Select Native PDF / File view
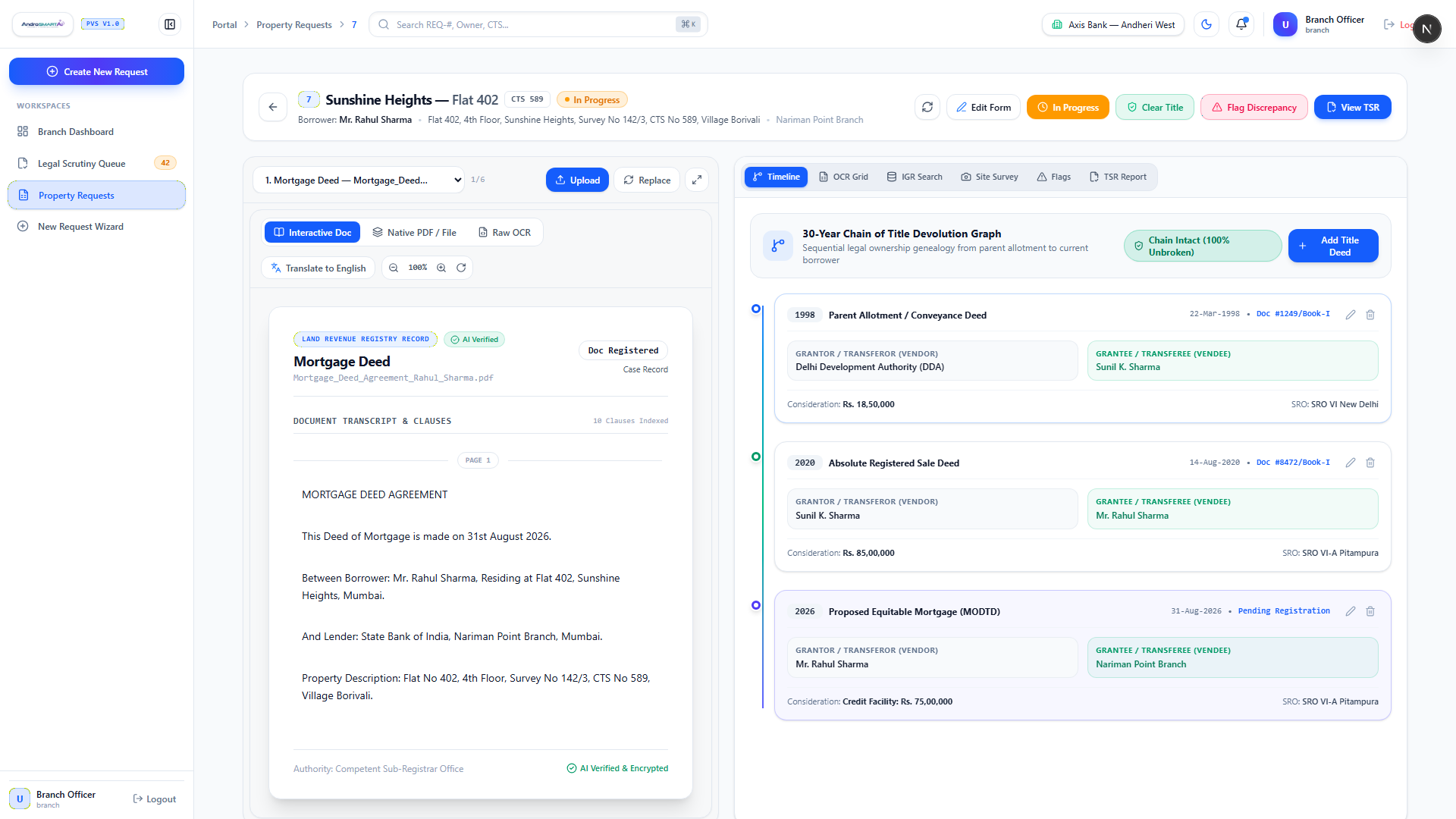 [x=414, y=232]
